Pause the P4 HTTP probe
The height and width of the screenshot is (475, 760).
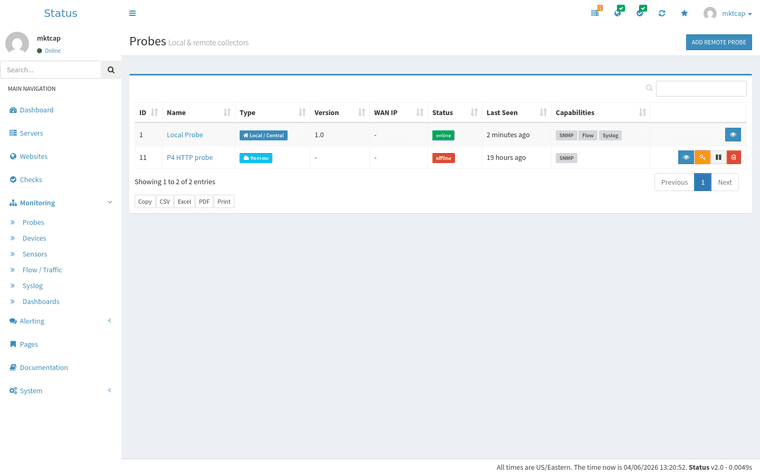(718, 157)
